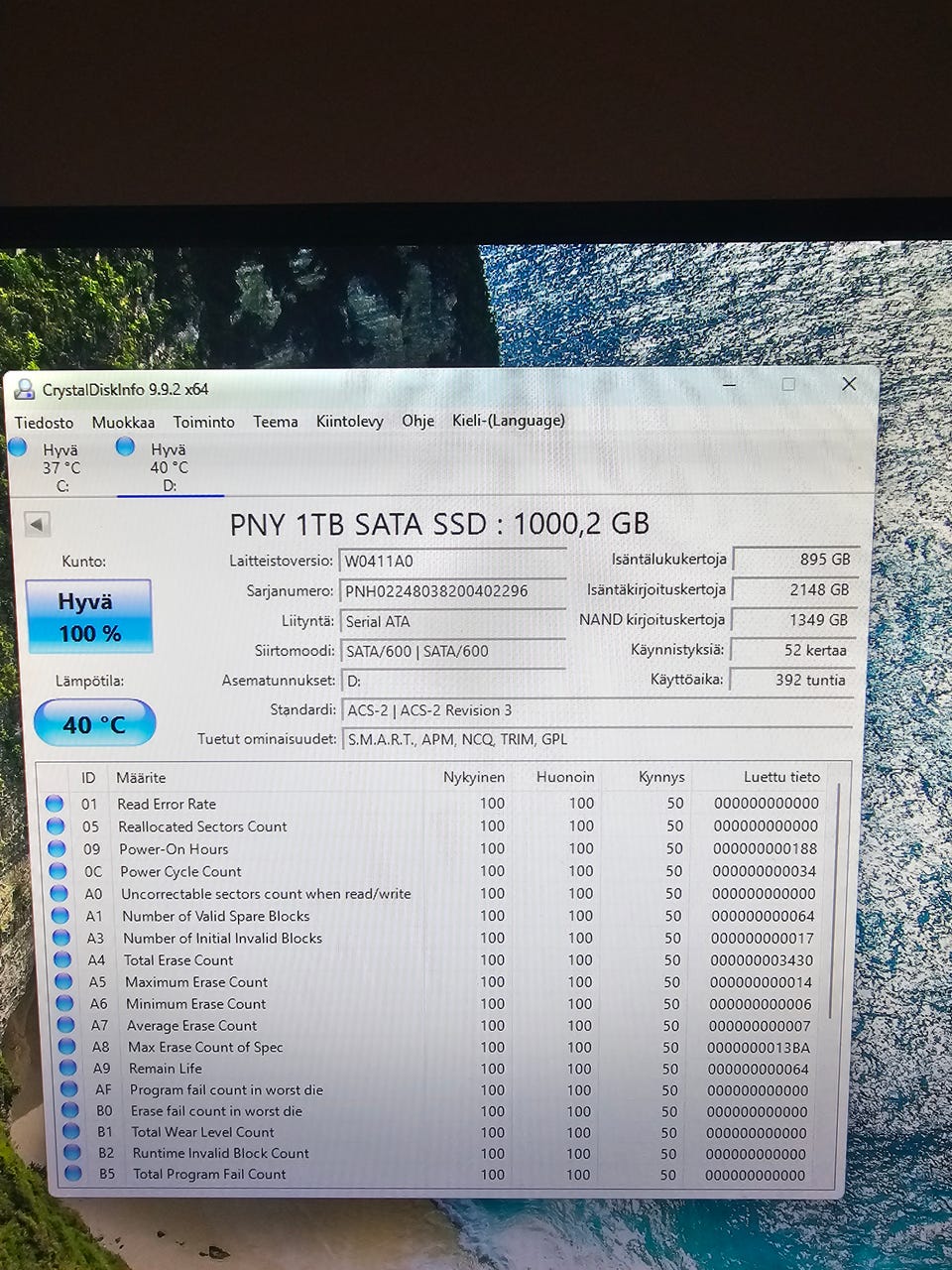
Task: Click the Käynnistyksiä value 52 kertaa
Action: 791,650
